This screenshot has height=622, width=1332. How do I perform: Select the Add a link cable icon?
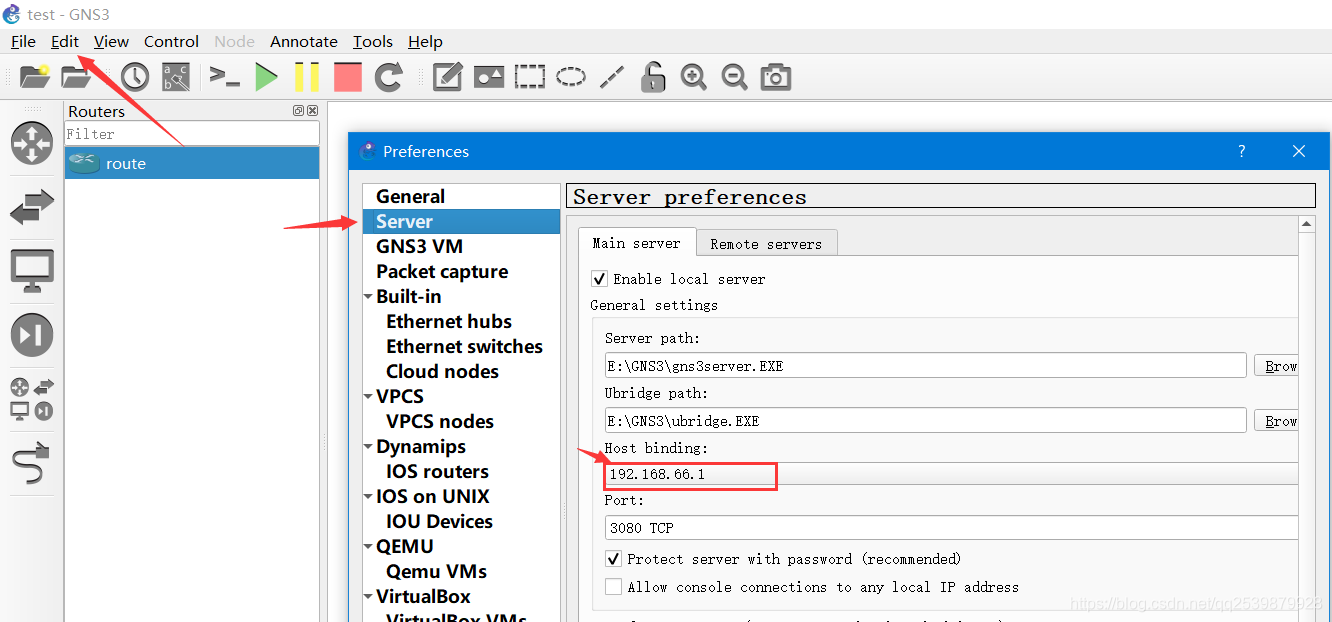tap(32, 463)
